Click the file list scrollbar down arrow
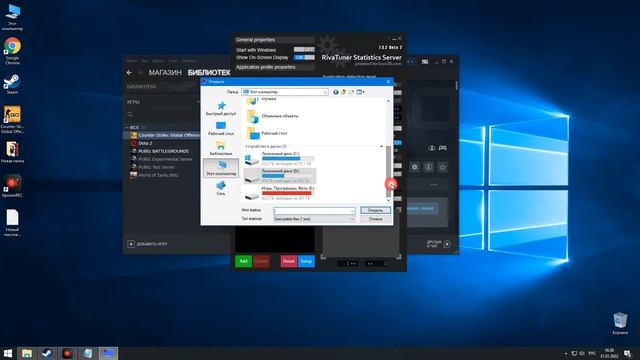Image resolution: width=640 pixels, height=360 pixels. [x=388, y=200]
